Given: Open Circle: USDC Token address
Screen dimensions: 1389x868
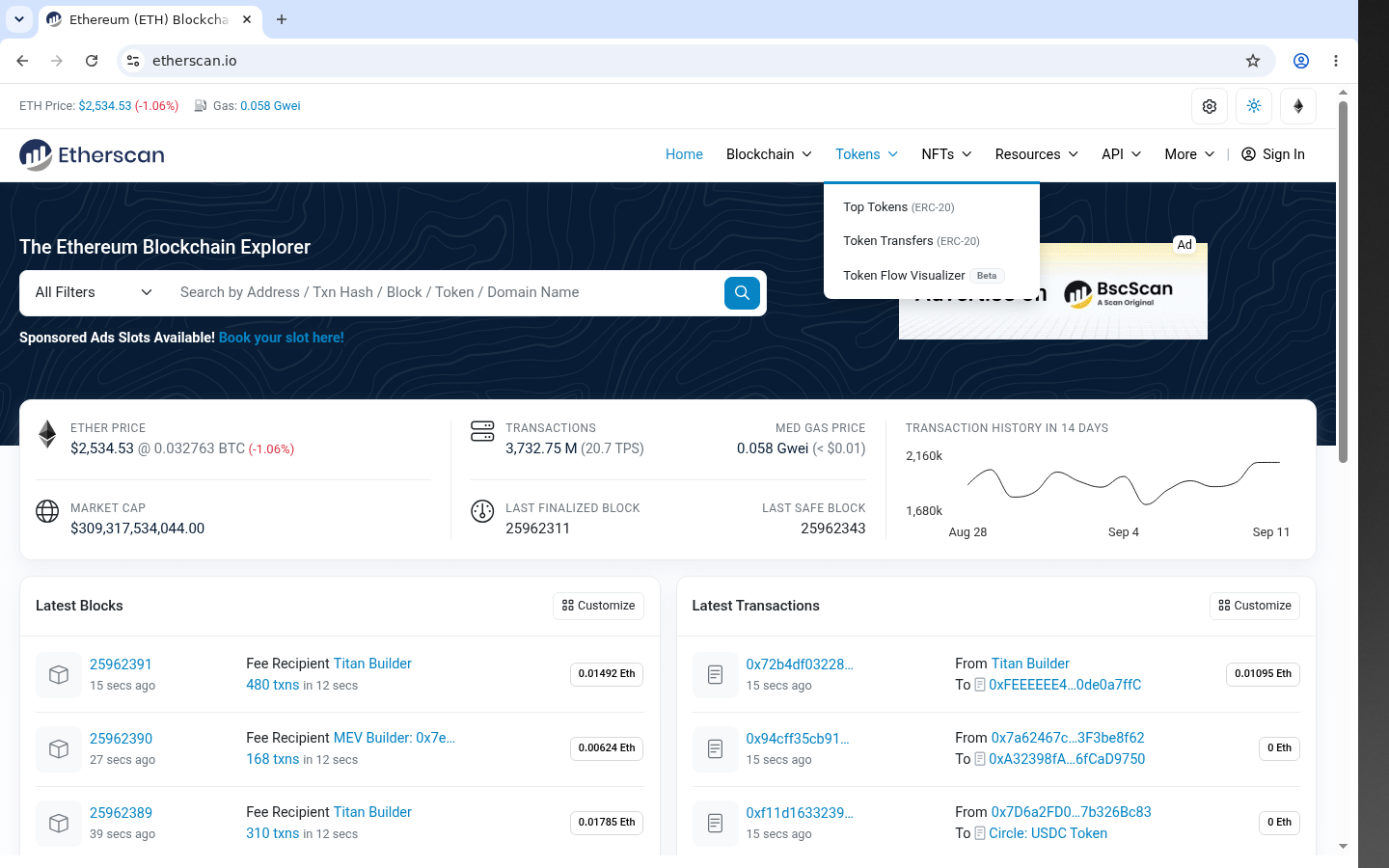Looking at the screenshot, I should 1048,833.
